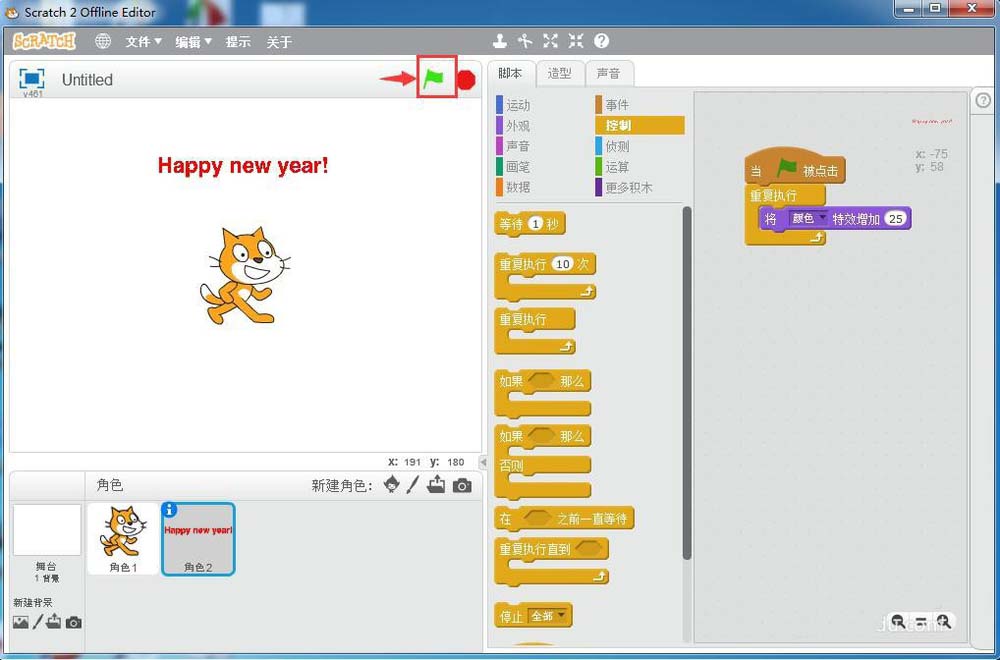
Task: Select the duplicate stamp tool in the toolbar
Action: (500, 41)
